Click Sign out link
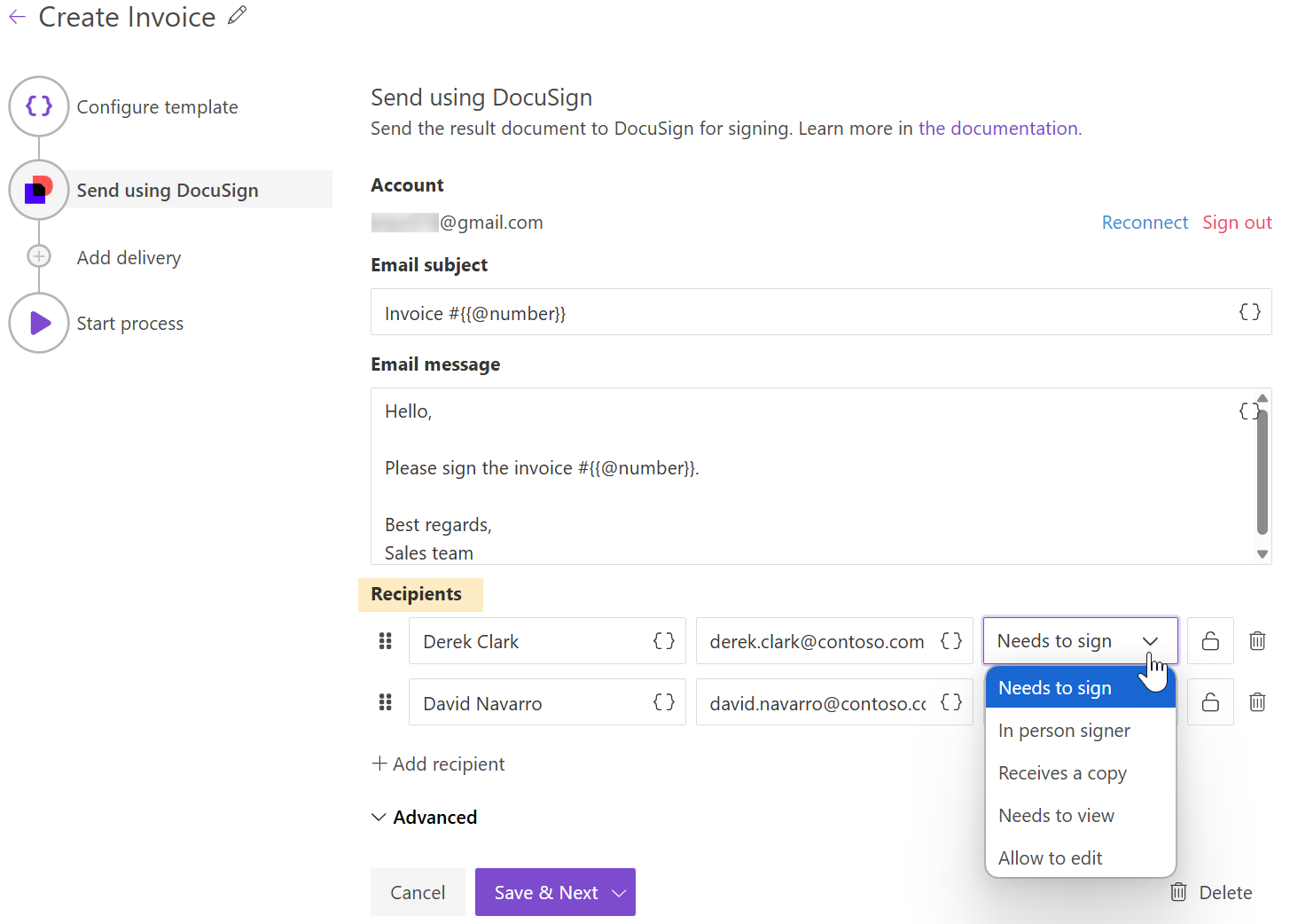Screen dimensions: 1290x924 click(x=1237, y=223)
